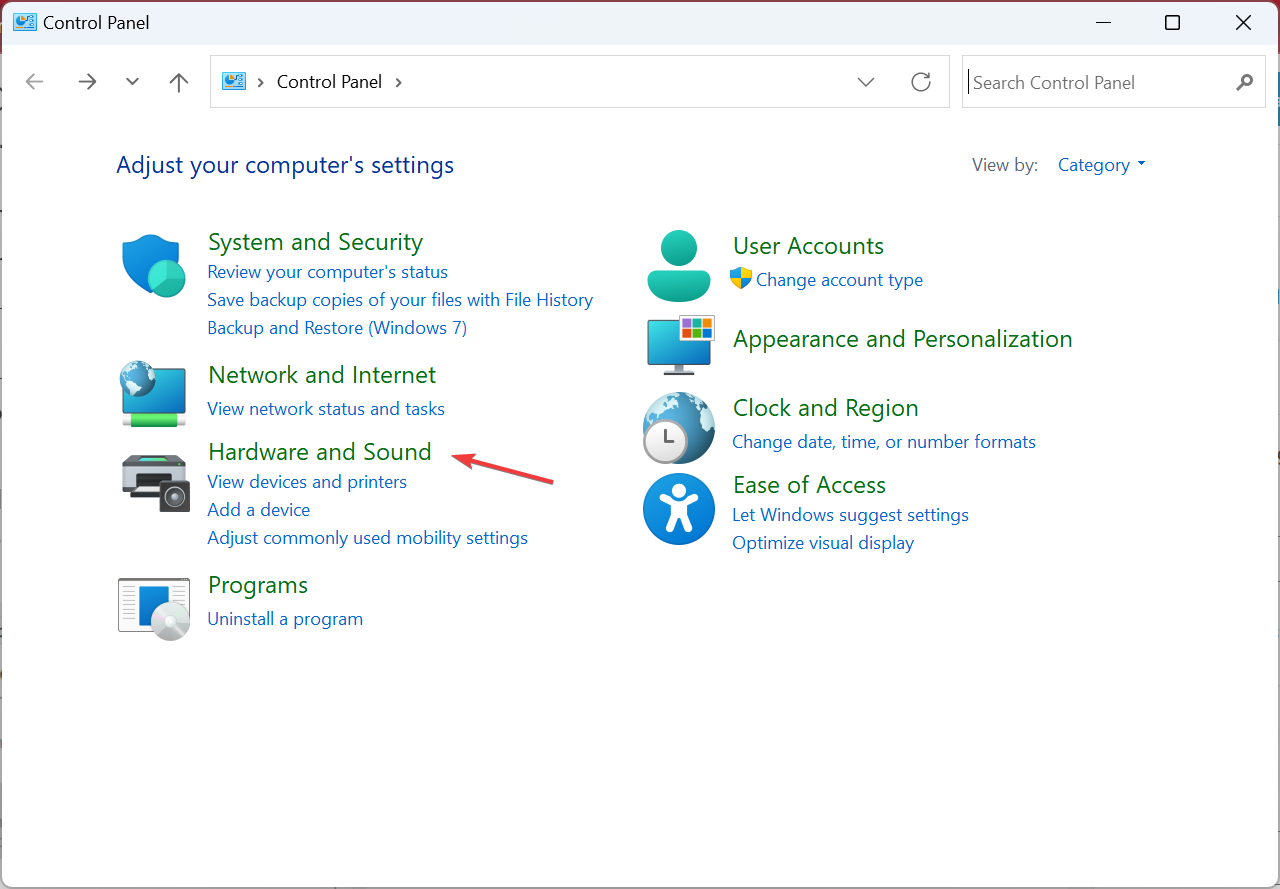Expand the chevron after Control Panel breadcrumb
Screen dimensions: 1280x889
pyautogui.click(x=398, y=82)
